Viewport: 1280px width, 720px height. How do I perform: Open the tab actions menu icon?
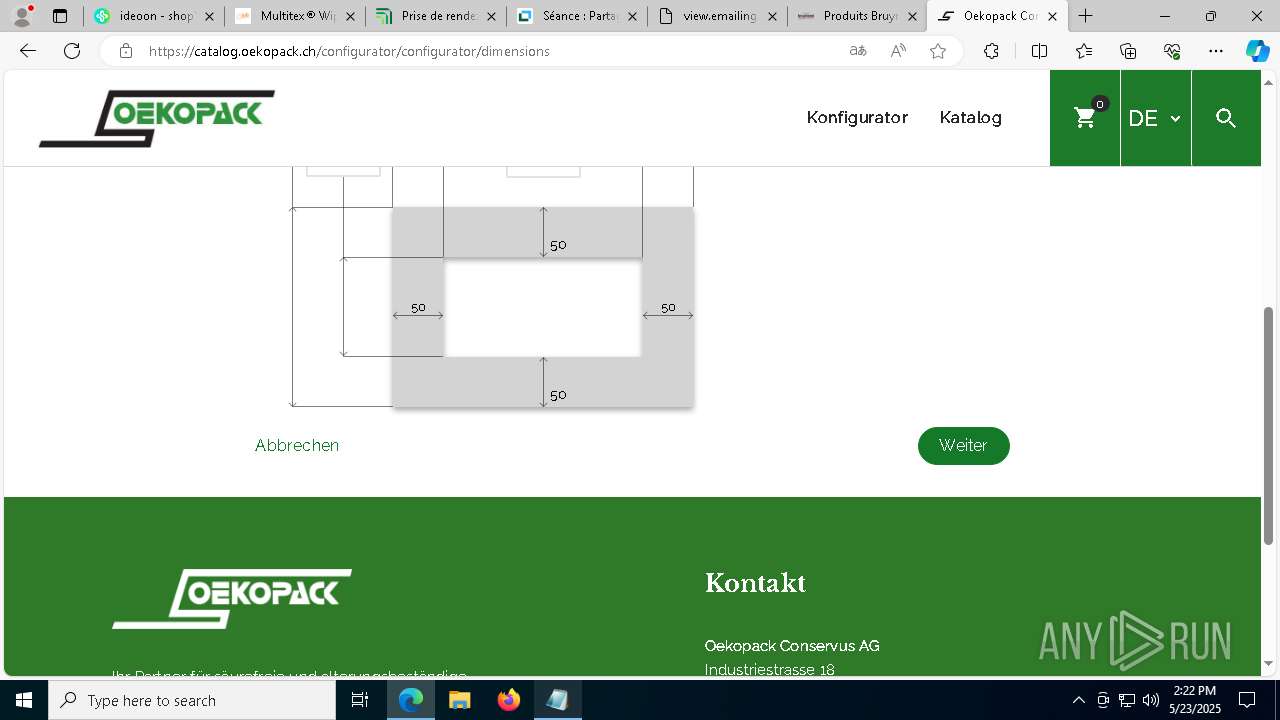[x=60, y=16]
